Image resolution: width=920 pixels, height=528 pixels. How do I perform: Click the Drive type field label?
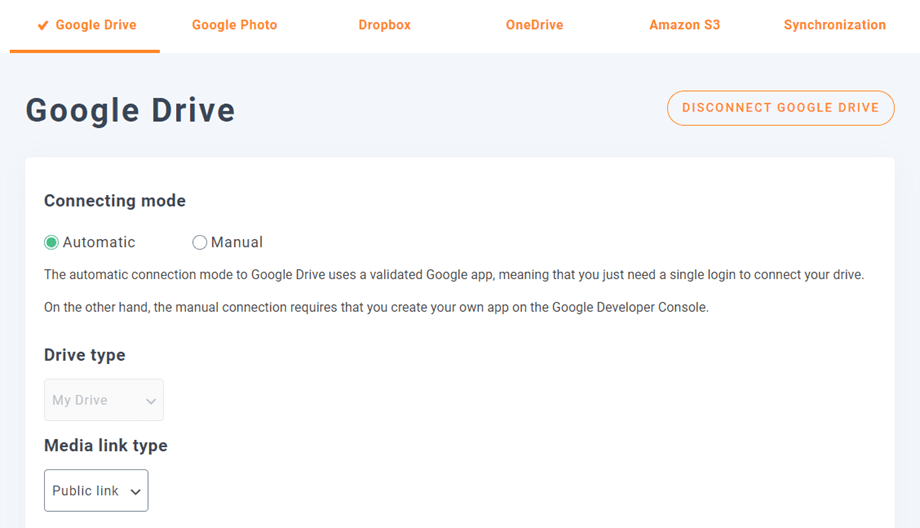tap(85, 355)
